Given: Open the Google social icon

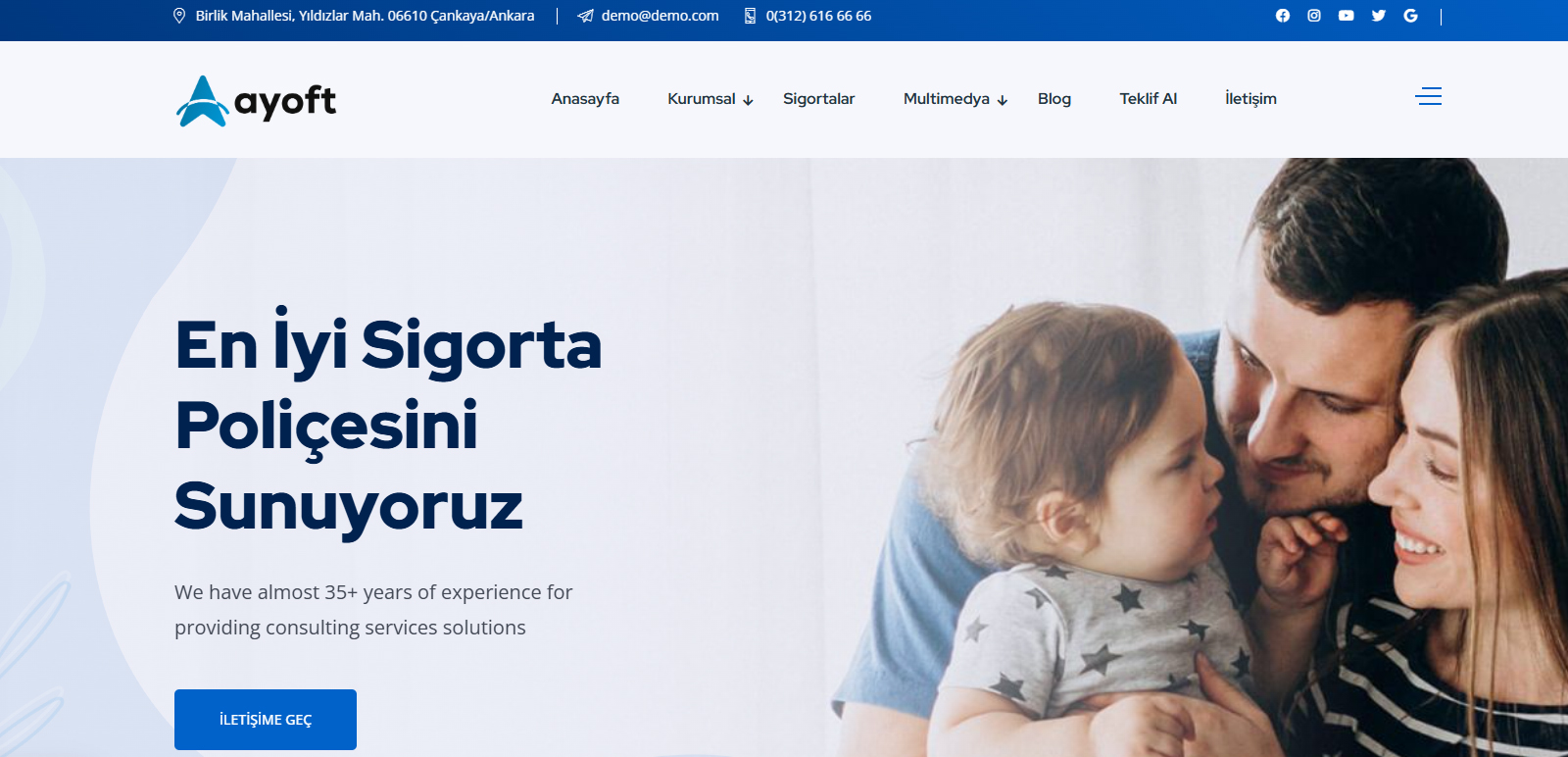Looking at the screenshot, I should click(x=1410, y=16).
